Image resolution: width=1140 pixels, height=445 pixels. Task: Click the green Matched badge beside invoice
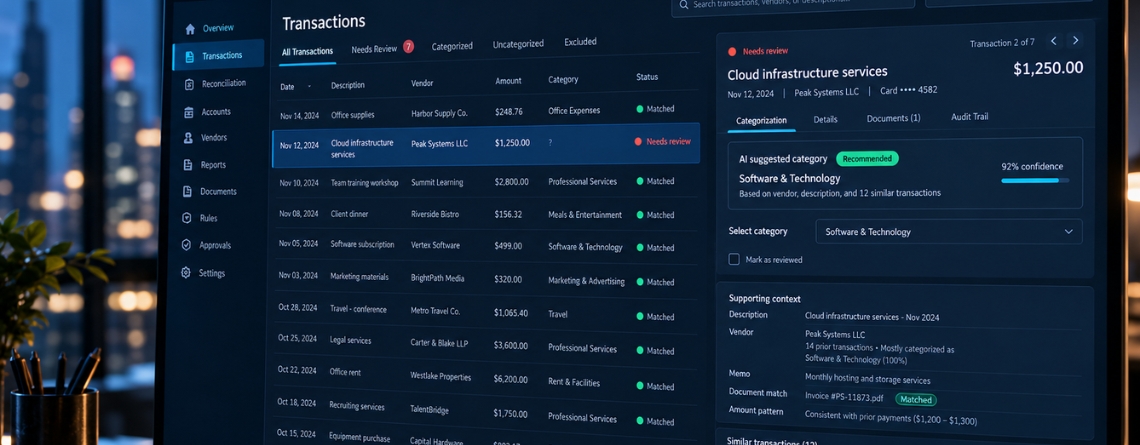(915, 399)
